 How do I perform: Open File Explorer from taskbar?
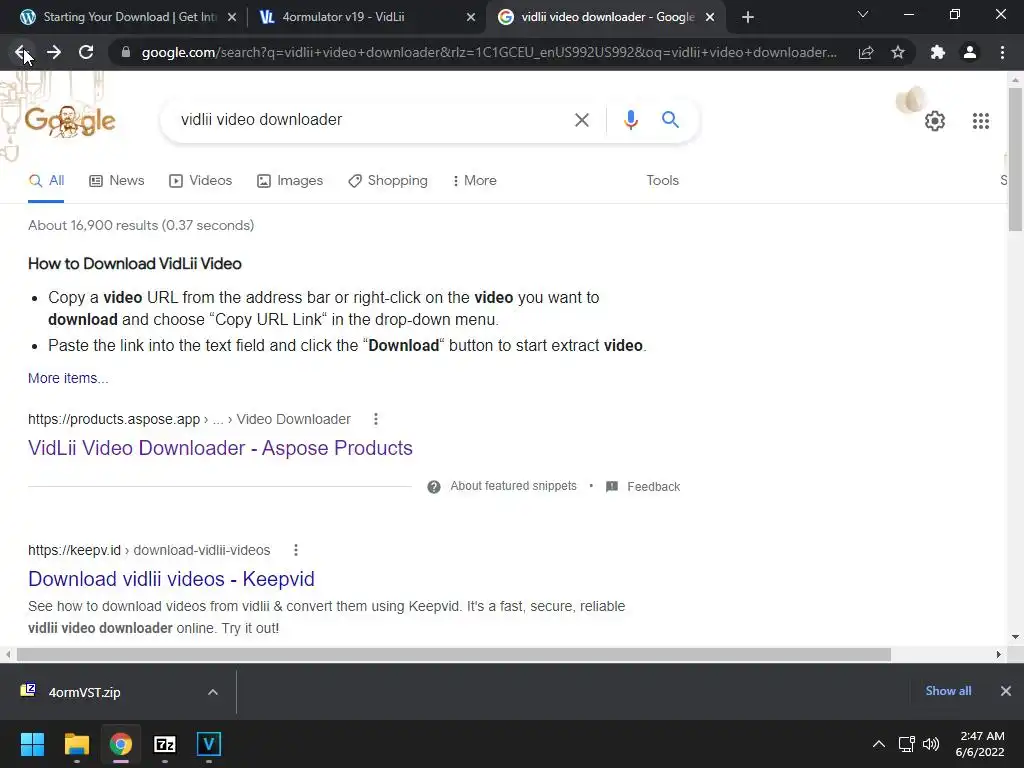tap(76, 744)
